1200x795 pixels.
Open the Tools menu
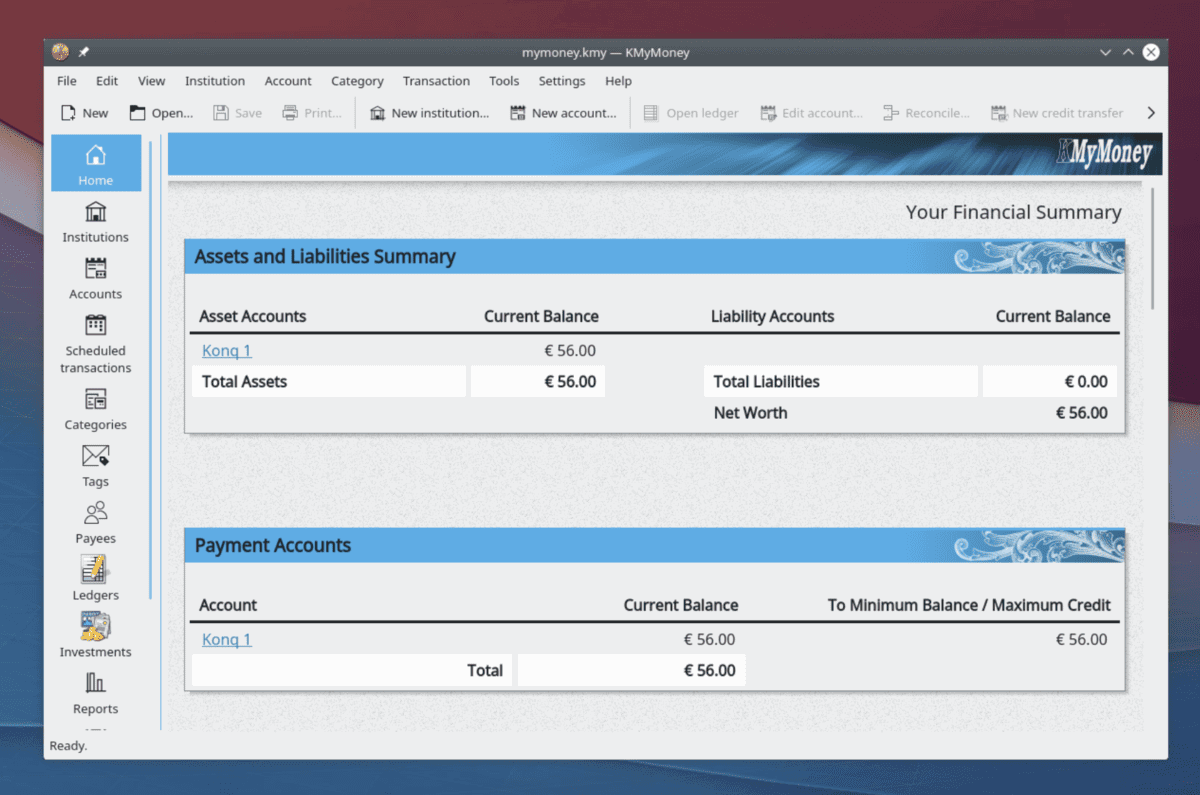[504, 81]
